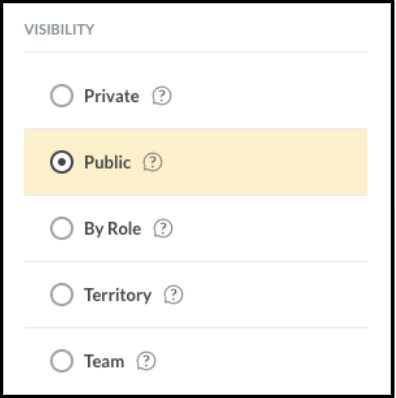
Task: Open the Territory help question mark icon
Action: pyautogui.click(x=173, y=295)
